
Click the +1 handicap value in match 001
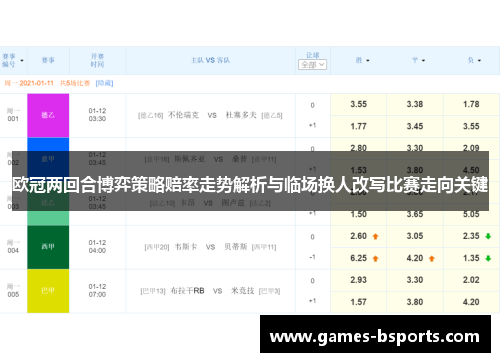pyautogui.click(x=312, y=126)
